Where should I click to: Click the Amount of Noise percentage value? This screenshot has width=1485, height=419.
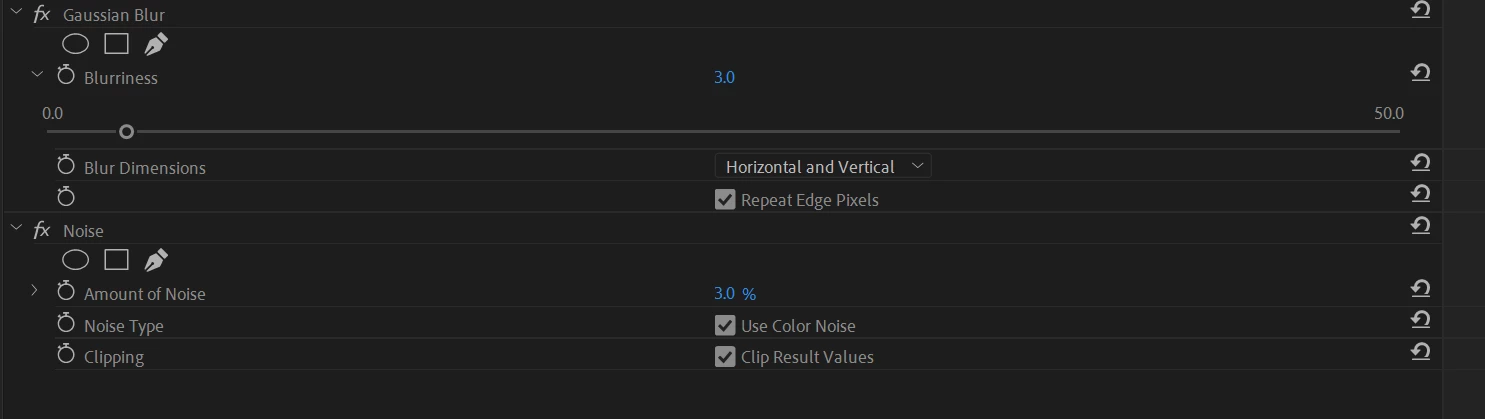tap(724, 293)
